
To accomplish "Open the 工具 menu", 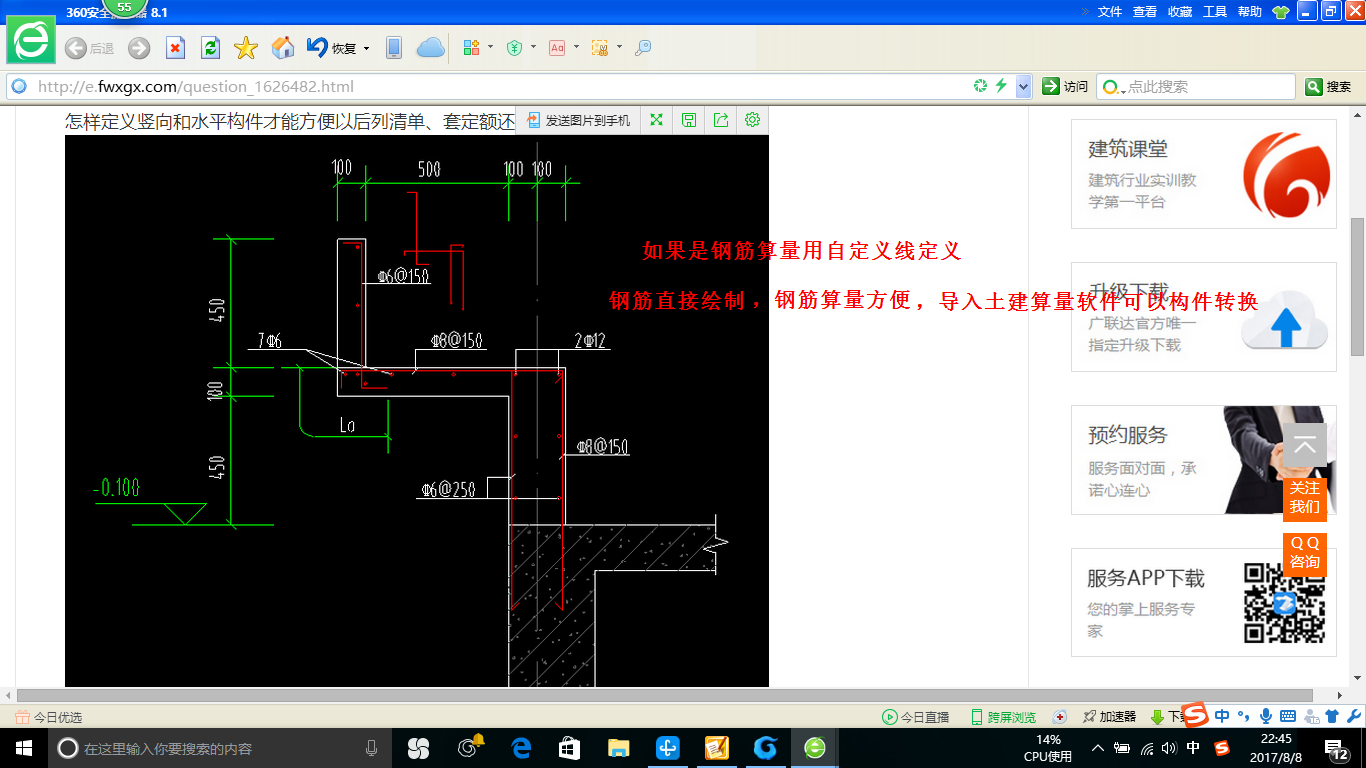I will point(1215,11).
